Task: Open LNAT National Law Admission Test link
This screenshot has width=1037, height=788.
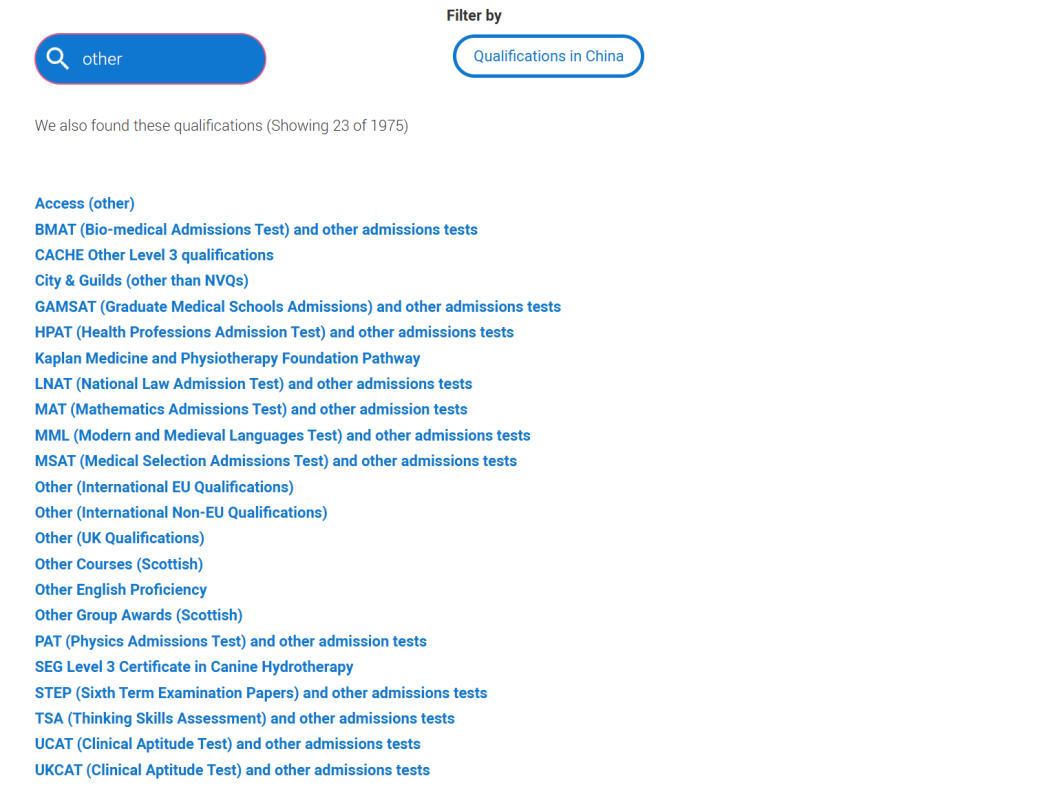Action: click(x=253, y=384)
